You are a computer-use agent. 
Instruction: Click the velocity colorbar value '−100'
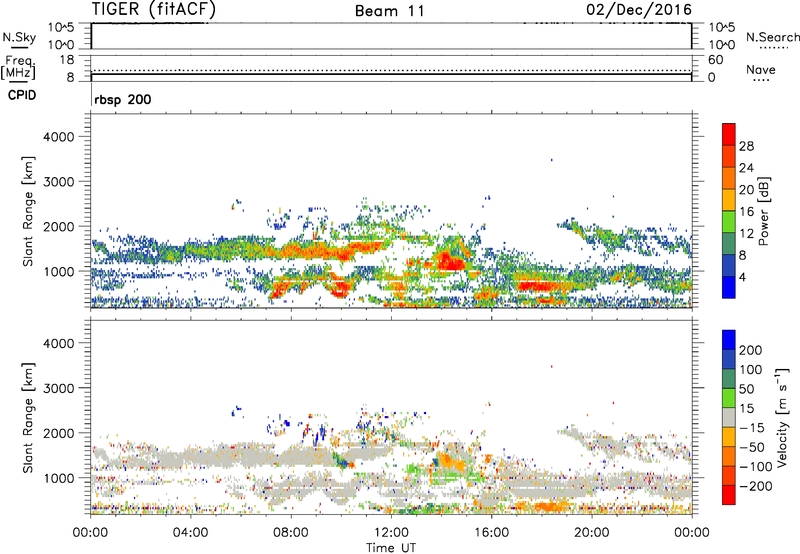pyautogui.click(x=756, y=467)
